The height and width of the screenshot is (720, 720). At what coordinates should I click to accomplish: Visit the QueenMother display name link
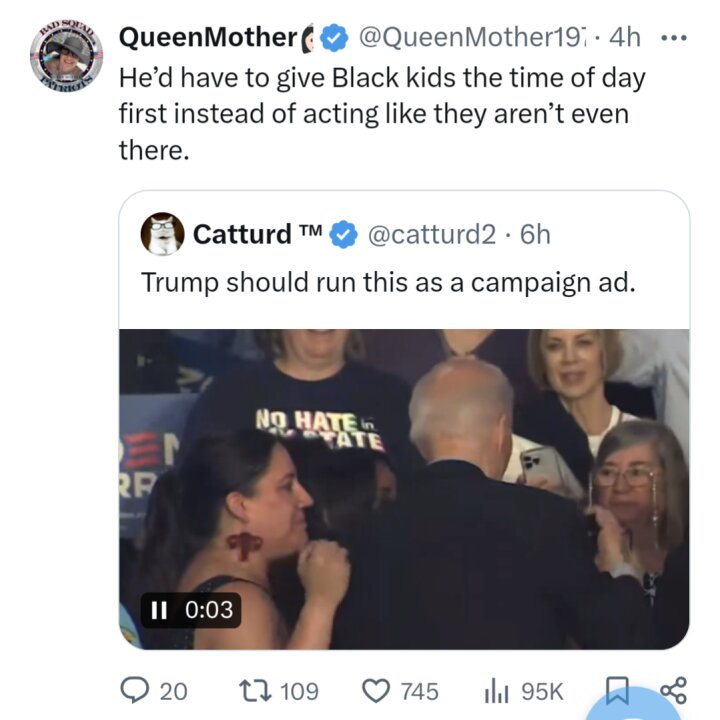pos(208,37)
